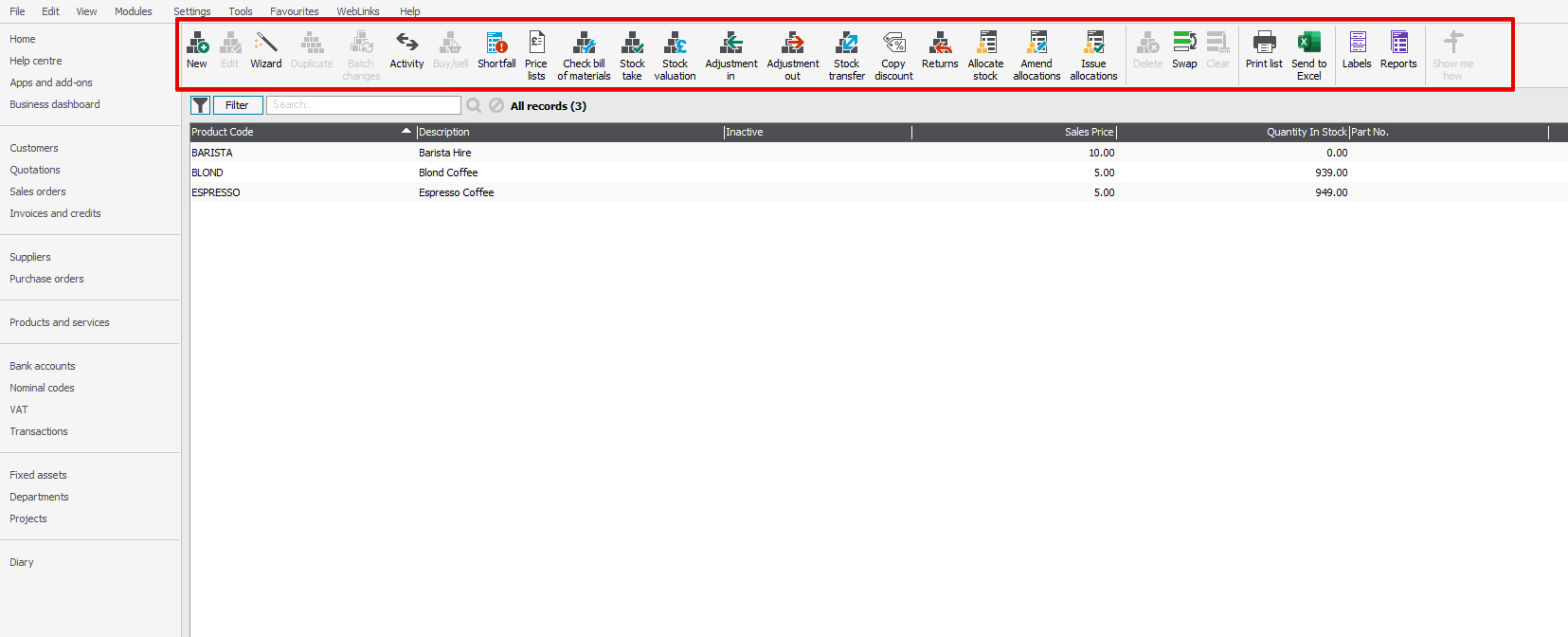Open the Copy discount tool

(893, 55)
